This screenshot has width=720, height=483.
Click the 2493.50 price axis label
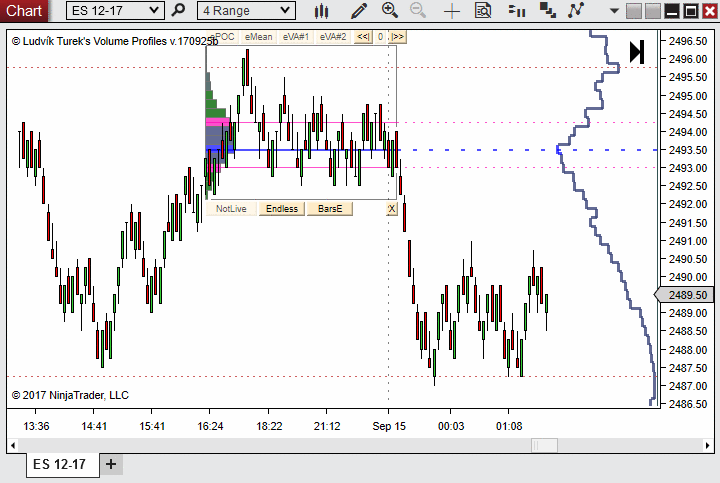coord(688,150)
